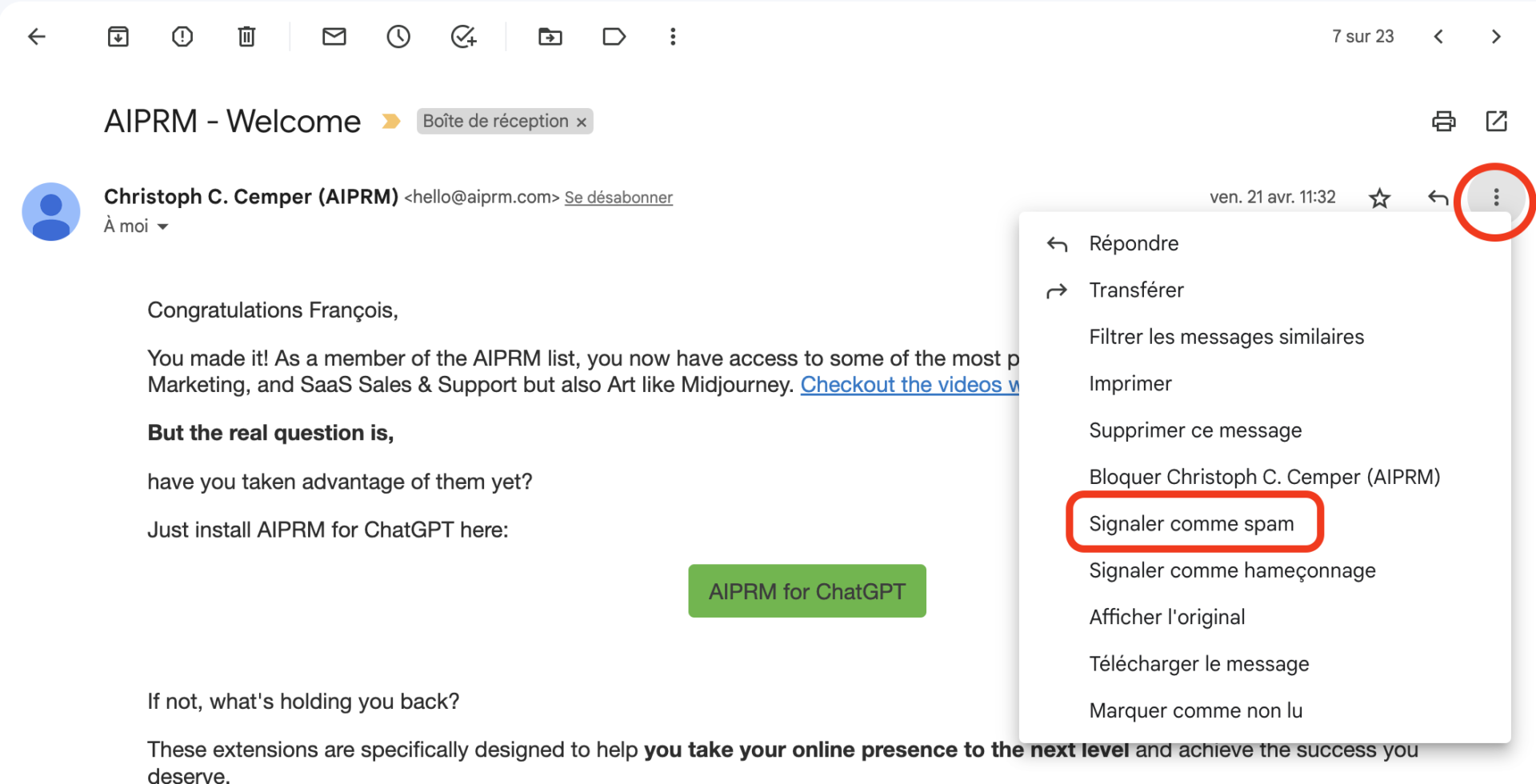Delete the conversation with the trash icon
The height and width of the screenshot is (784, 1536).
(246, 37)
